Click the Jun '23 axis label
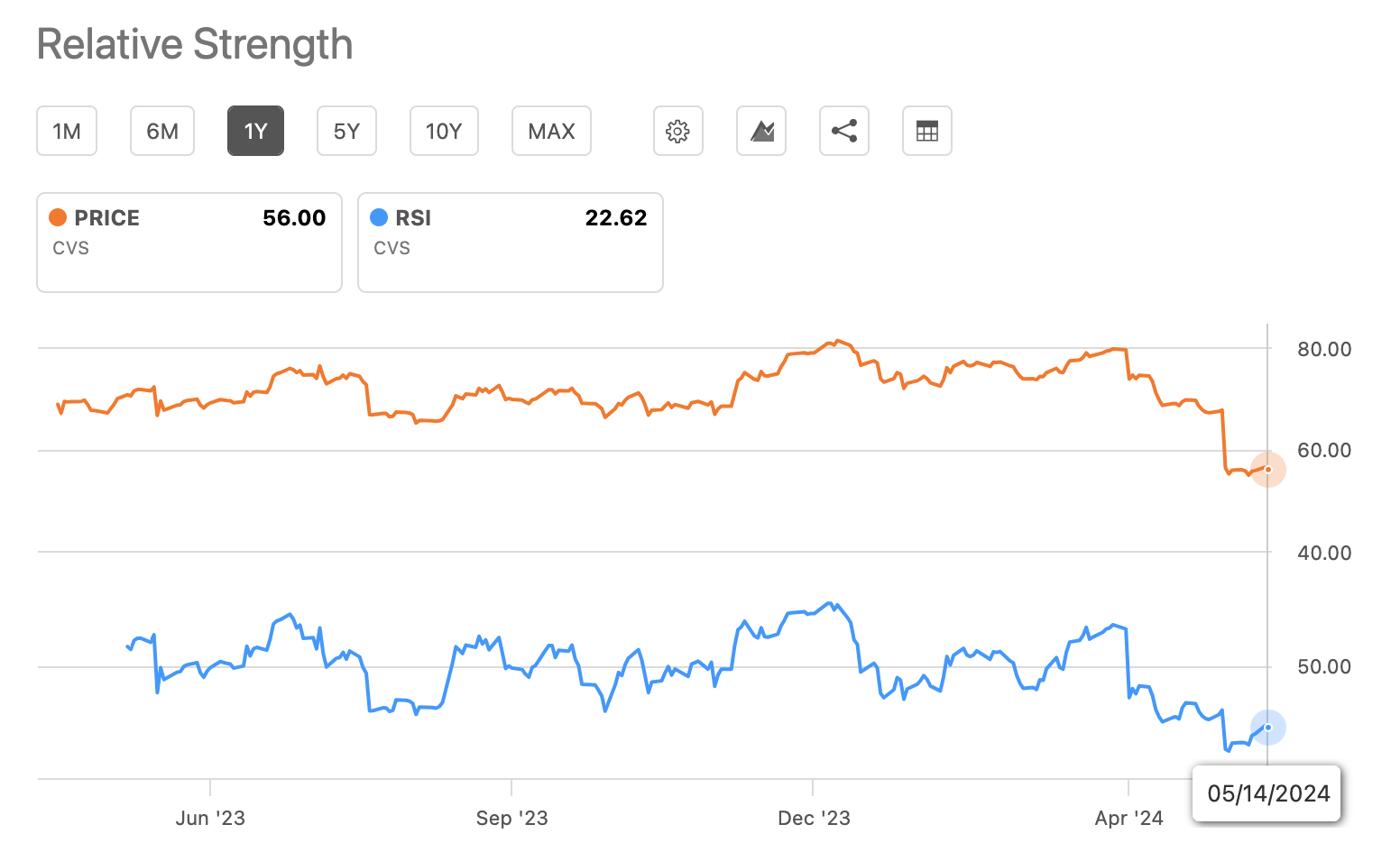This screenshot has height=852, width=1400. coord(210,818)
